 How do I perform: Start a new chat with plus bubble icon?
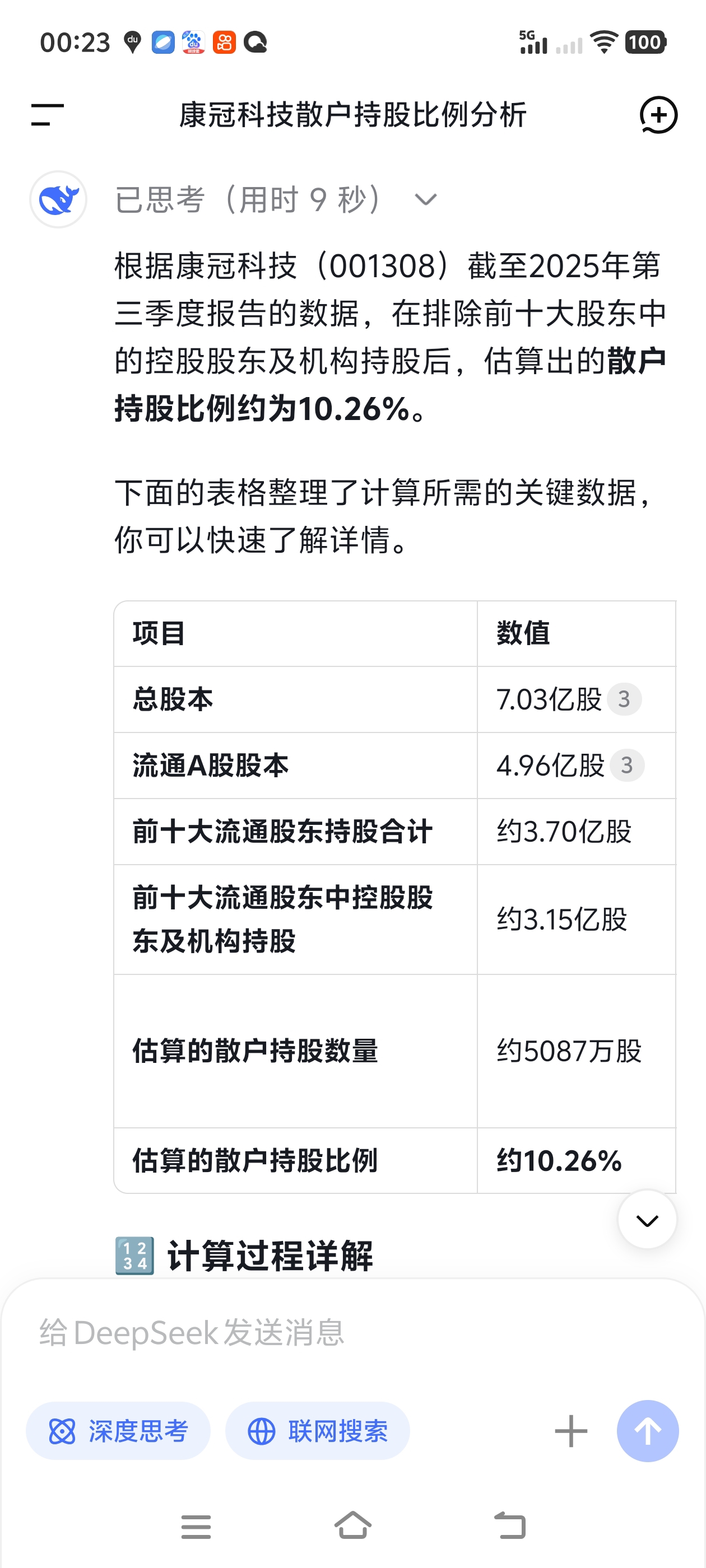click(x=658, y=114)
